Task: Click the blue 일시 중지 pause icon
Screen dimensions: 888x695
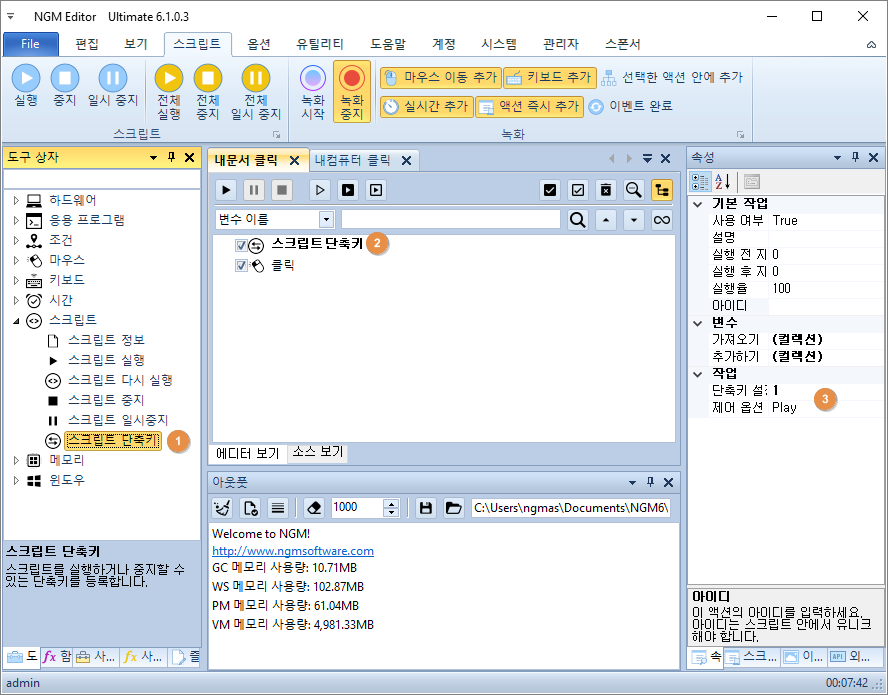Action: pyautogui.click(x=113, y=78)
